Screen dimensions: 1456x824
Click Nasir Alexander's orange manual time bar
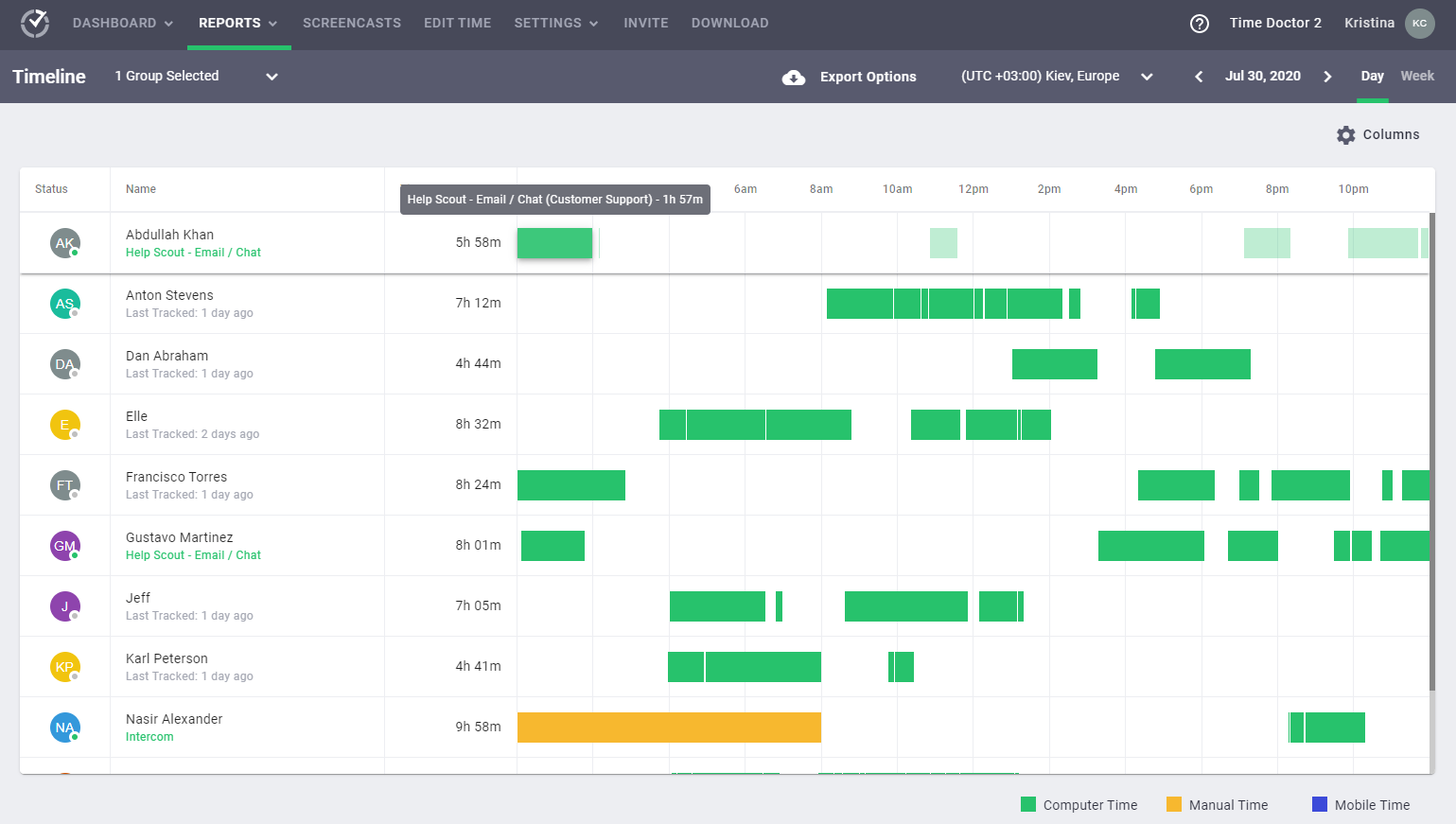[669, 728]
